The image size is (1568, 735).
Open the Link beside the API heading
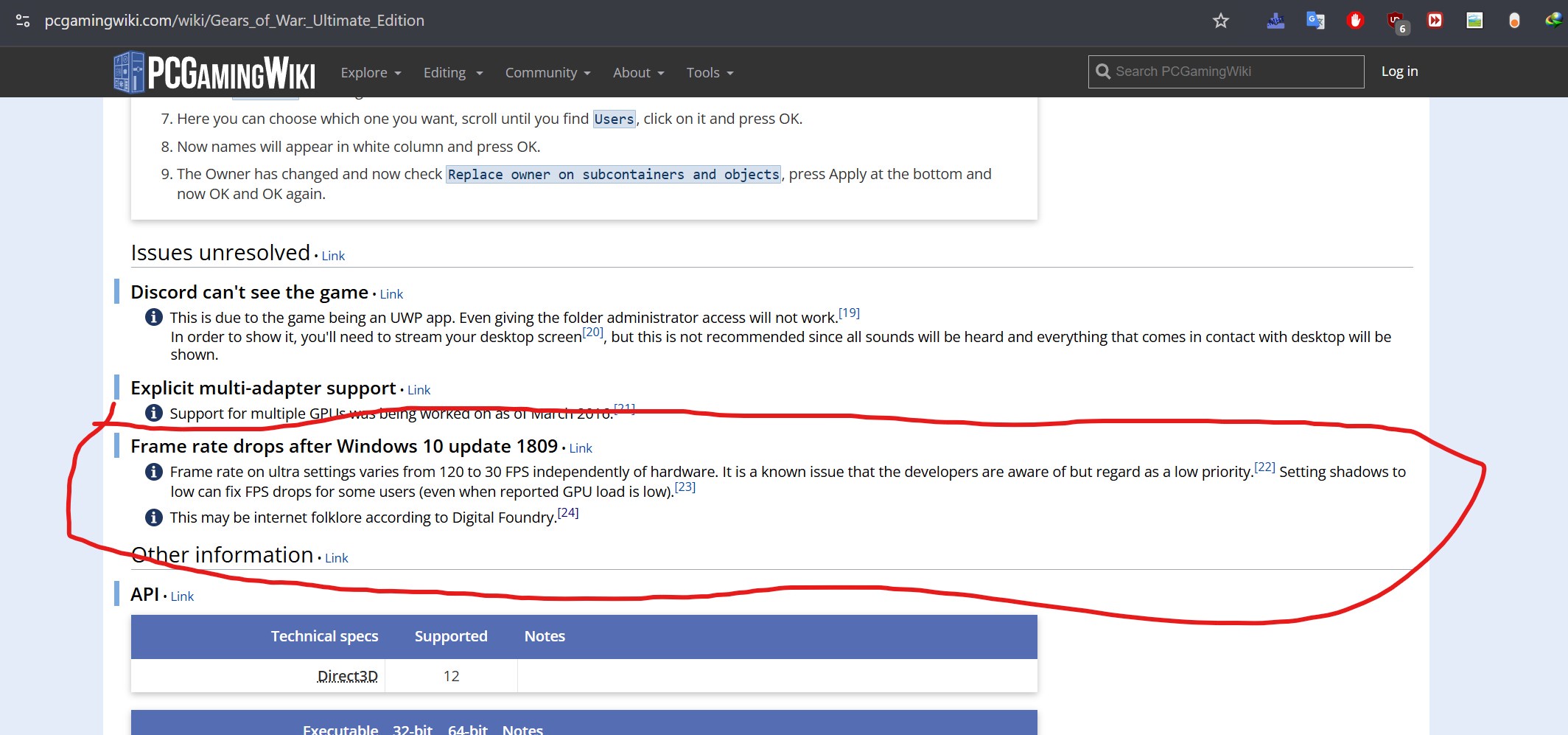click(182, 596)
